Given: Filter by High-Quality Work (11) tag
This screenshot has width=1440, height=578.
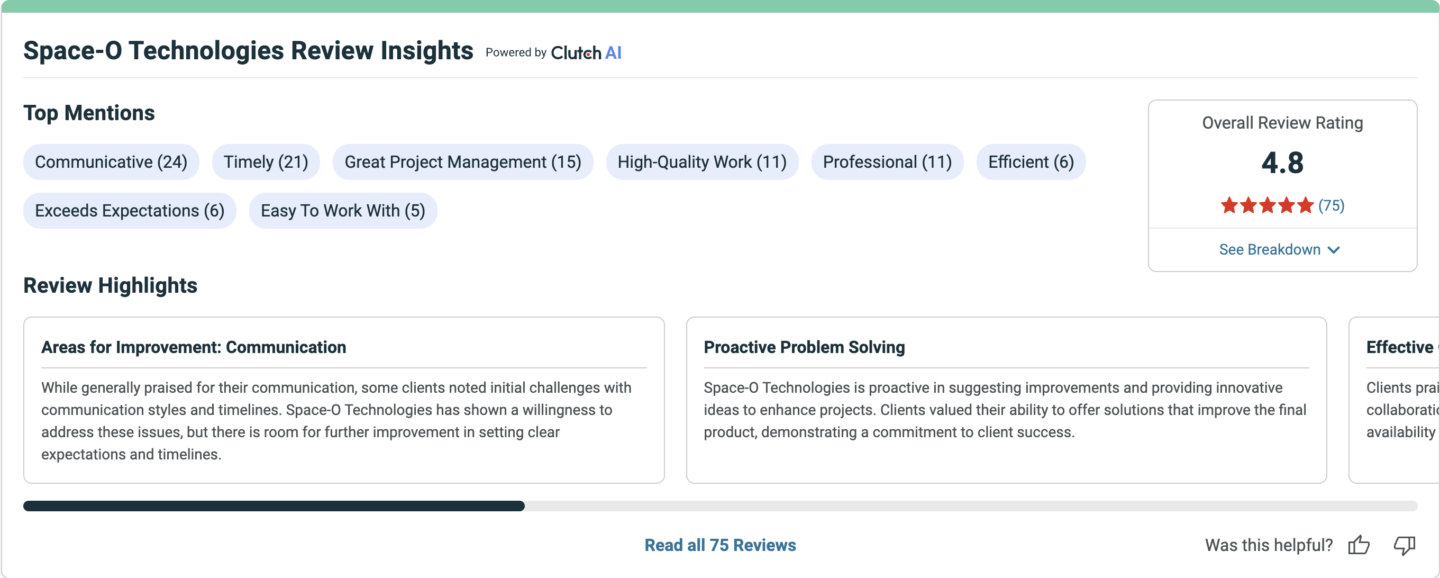Looking at the screenshot, I should [702, 162].
